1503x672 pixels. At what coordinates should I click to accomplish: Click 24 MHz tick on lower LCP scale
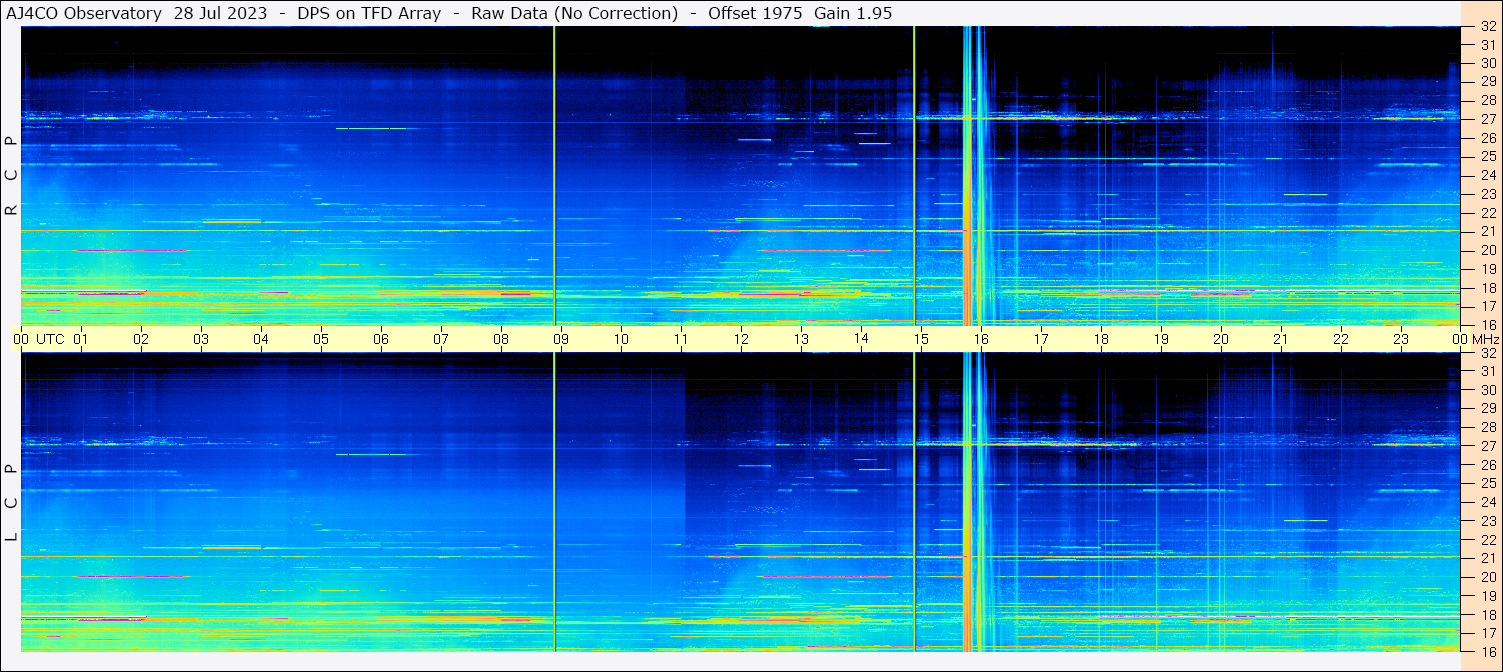coord(1488,502)
